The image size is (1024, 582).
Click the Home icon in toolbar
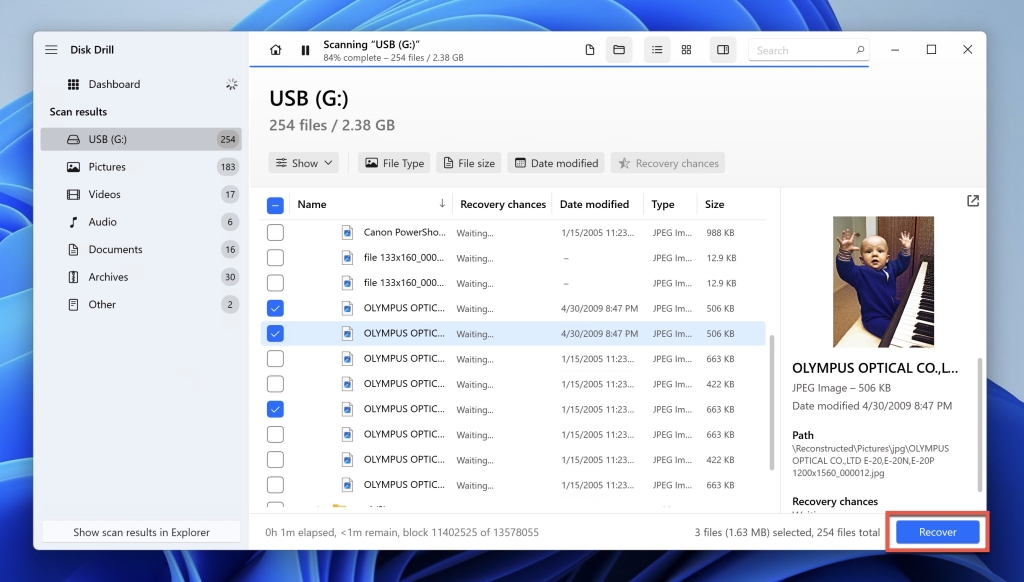[x=275, y=49]
